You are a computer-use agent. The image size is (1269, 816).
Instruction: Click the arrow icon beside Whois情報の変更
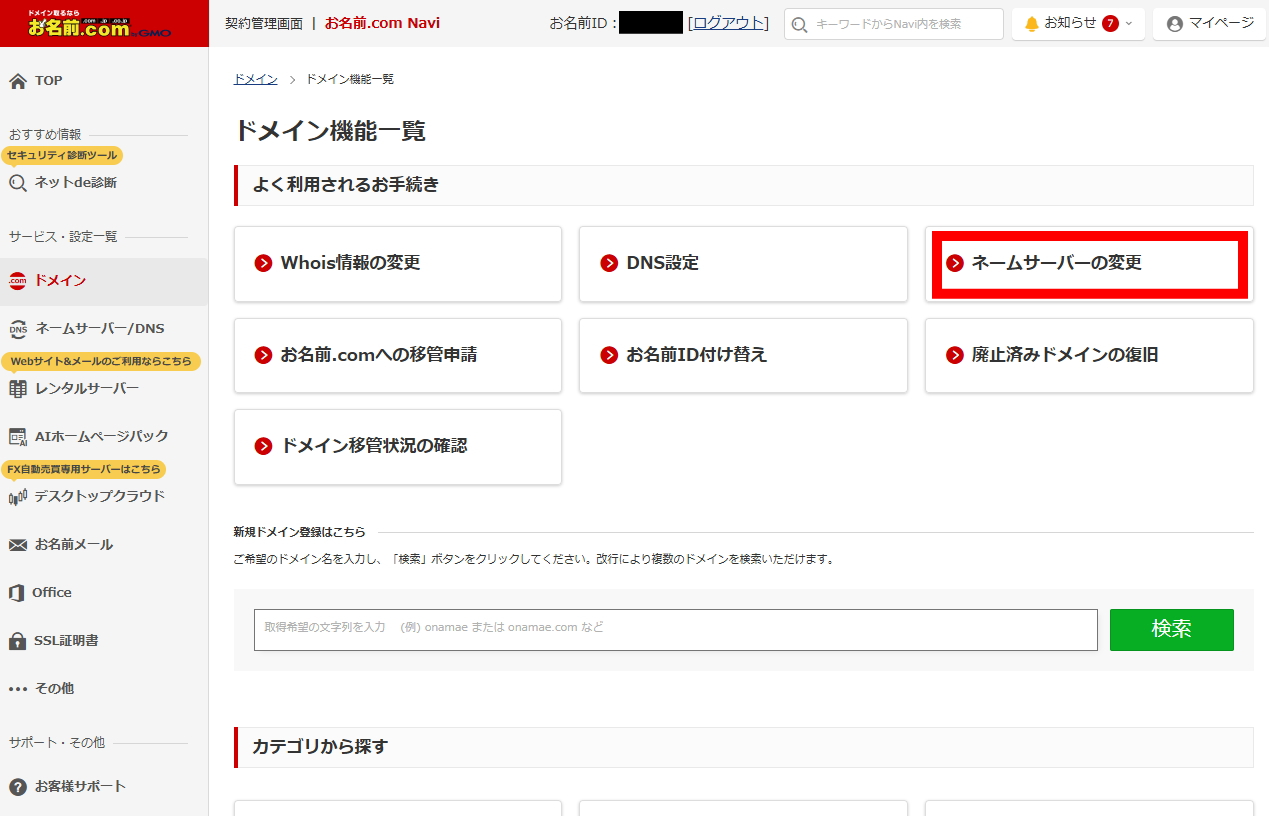click(x=263, y=264)
